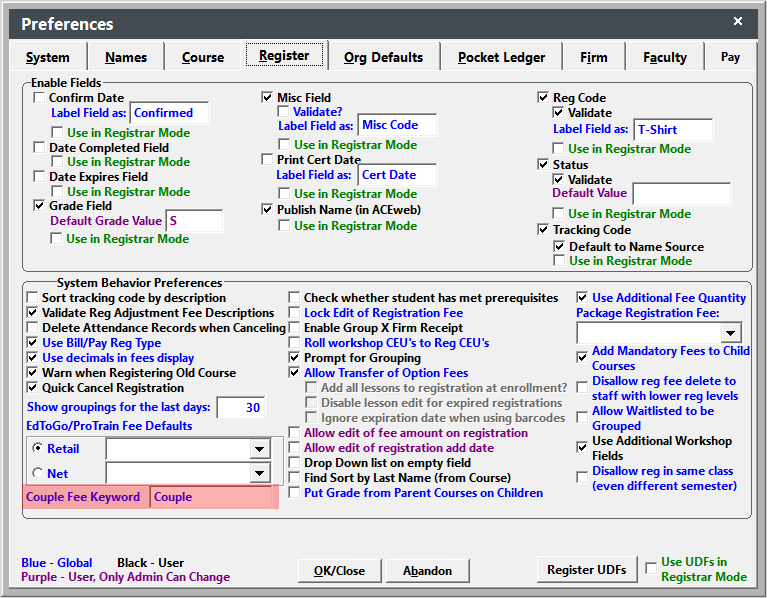767x598 pixels.
Task: Uncheck the Reg Code checkbox
Action: tap(543, 97)
